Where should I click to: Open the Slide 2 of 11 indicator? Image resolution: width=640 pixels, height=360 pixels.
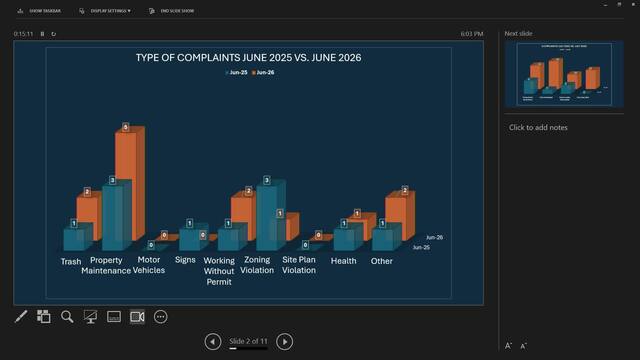(x=248, y=341)
